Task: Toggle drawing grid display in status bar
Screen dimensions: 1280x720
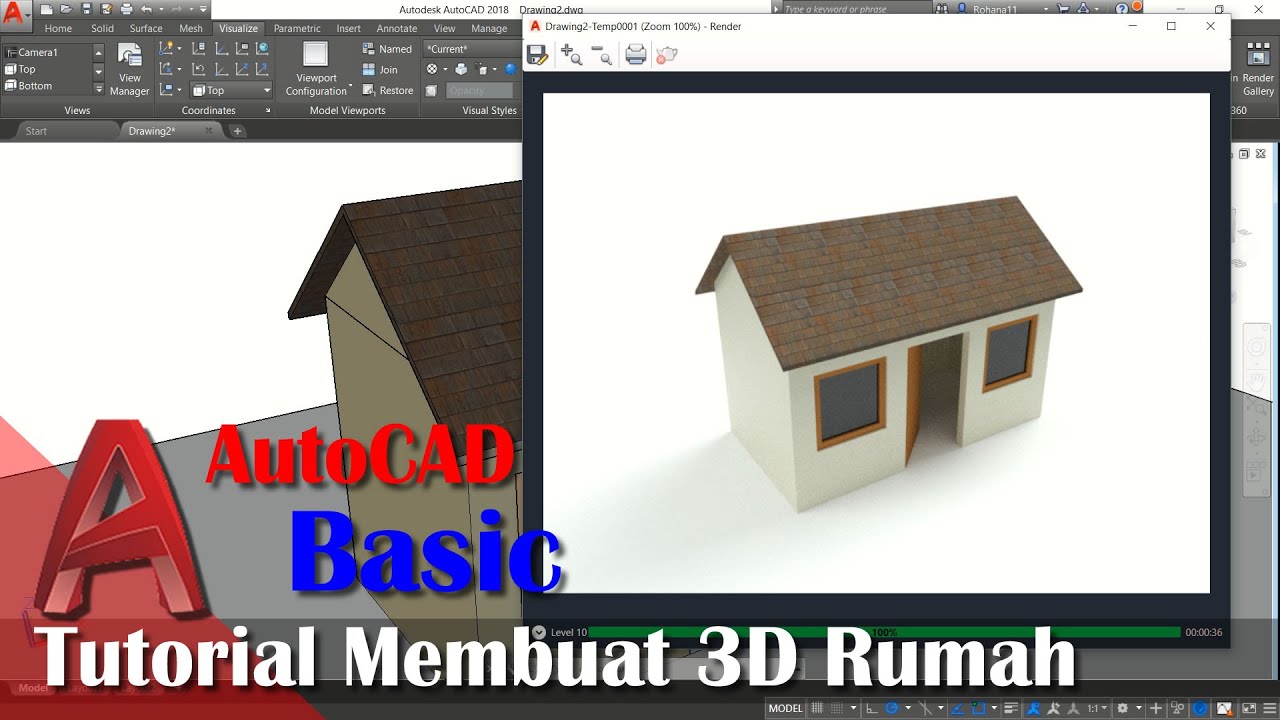Action: pyautogui.click(x=817, y=708)
